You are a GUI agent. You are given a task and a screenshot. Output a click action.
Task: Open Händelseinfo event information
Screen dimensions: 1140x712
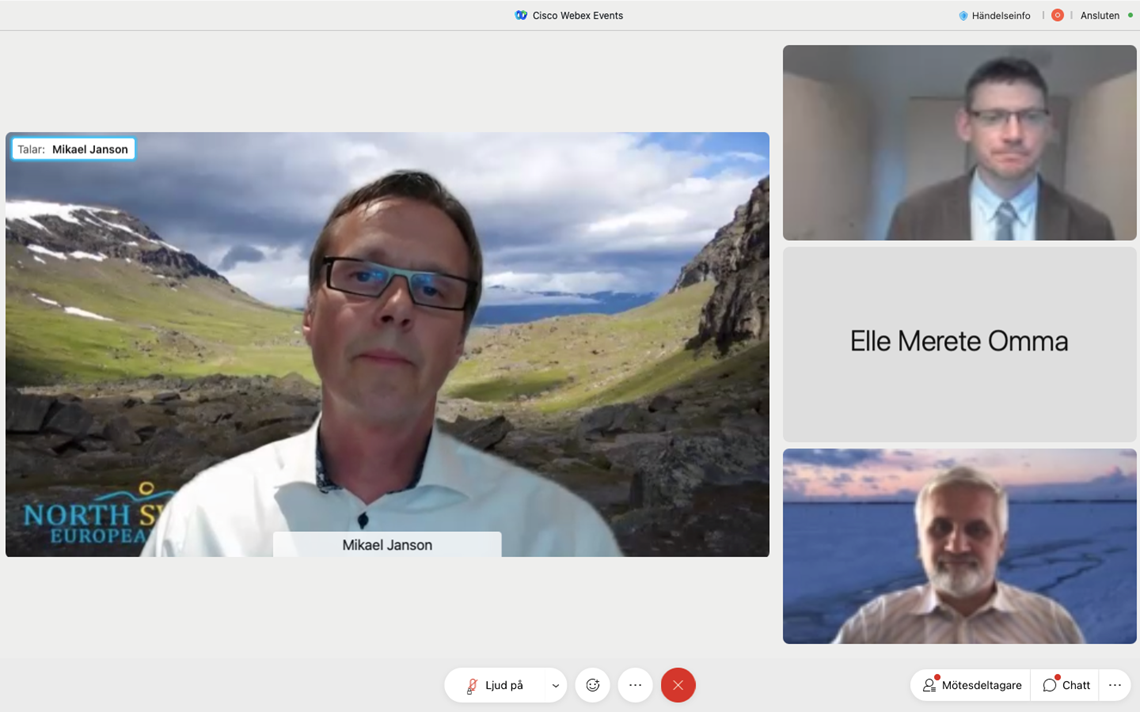pyautogui.click(x=1000, y=16)
